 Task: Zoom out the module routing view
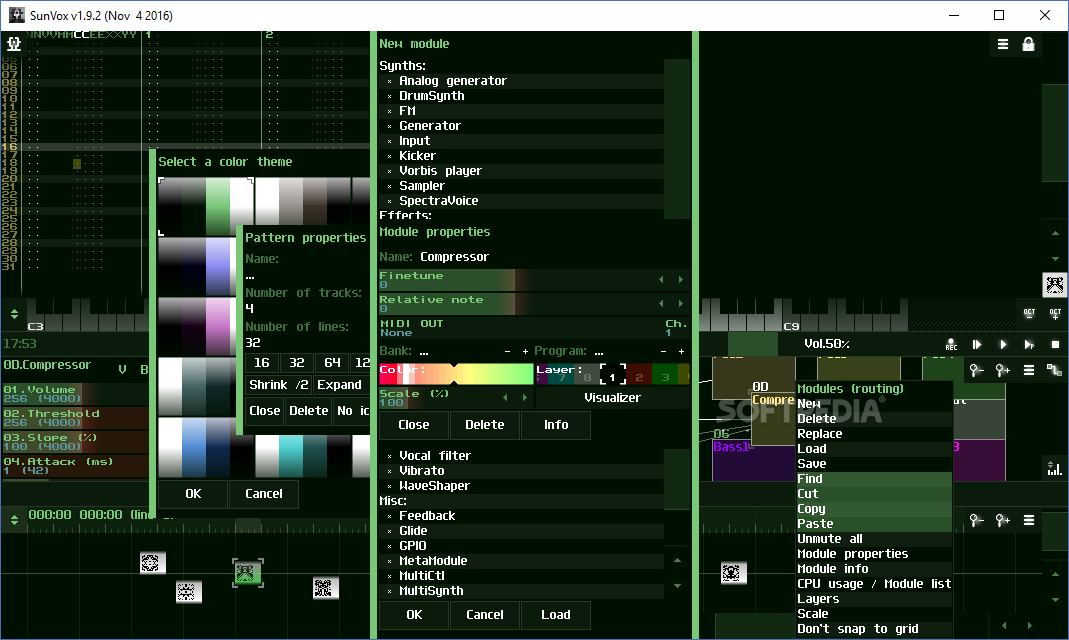pyautogui.click(x=976, y=370)
